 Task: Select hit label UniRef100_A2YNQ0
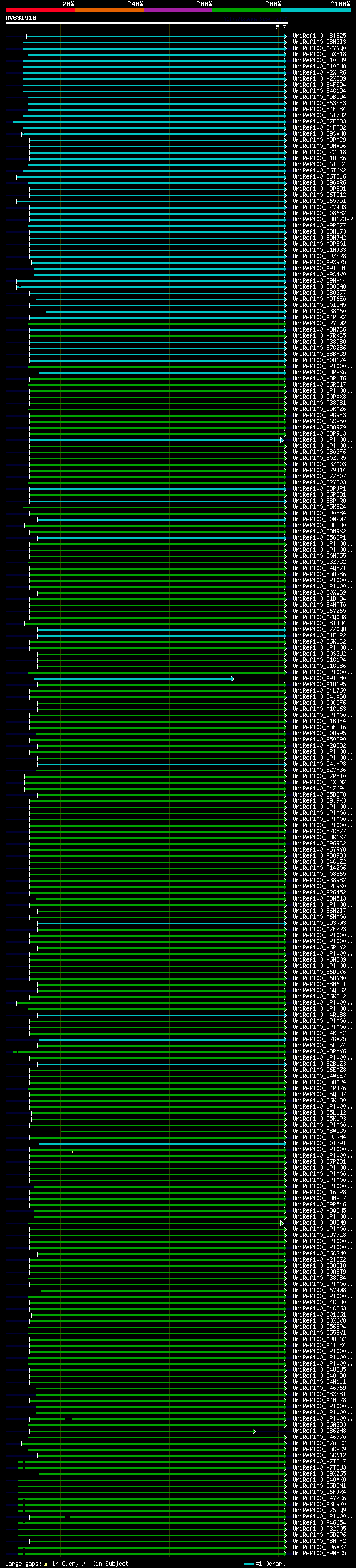319,48
